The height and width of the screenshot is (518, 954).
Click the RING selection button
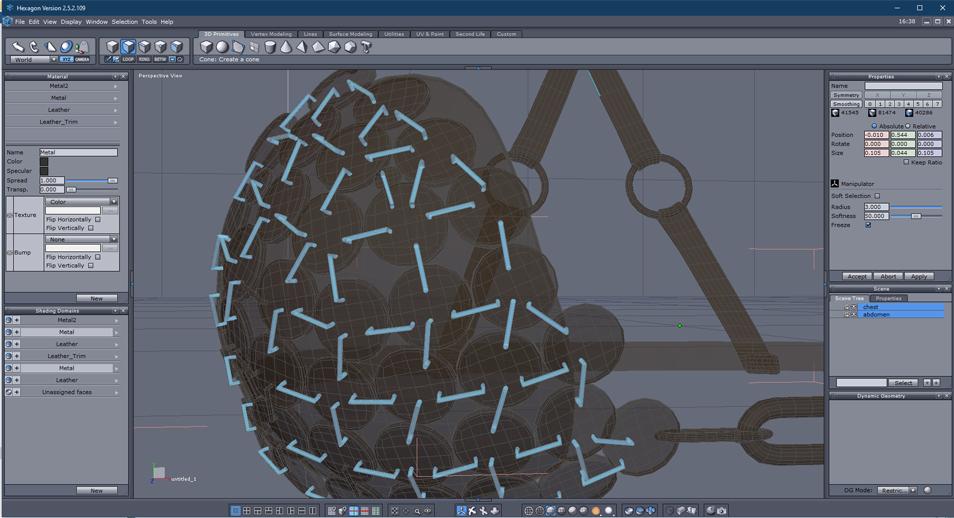(144, 59)
